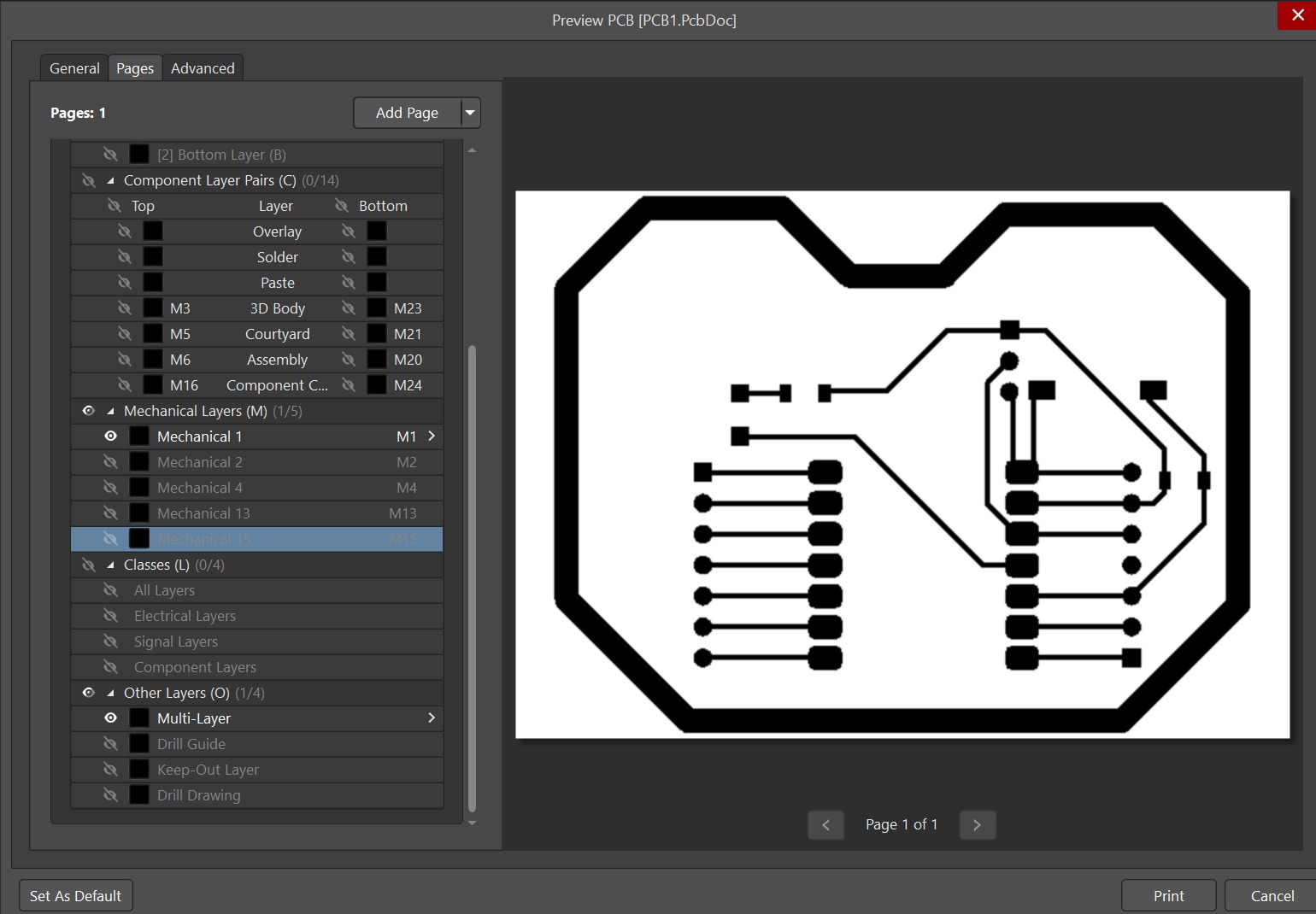Click the Set As Default button
The image size is (1316, 914).
76,896
